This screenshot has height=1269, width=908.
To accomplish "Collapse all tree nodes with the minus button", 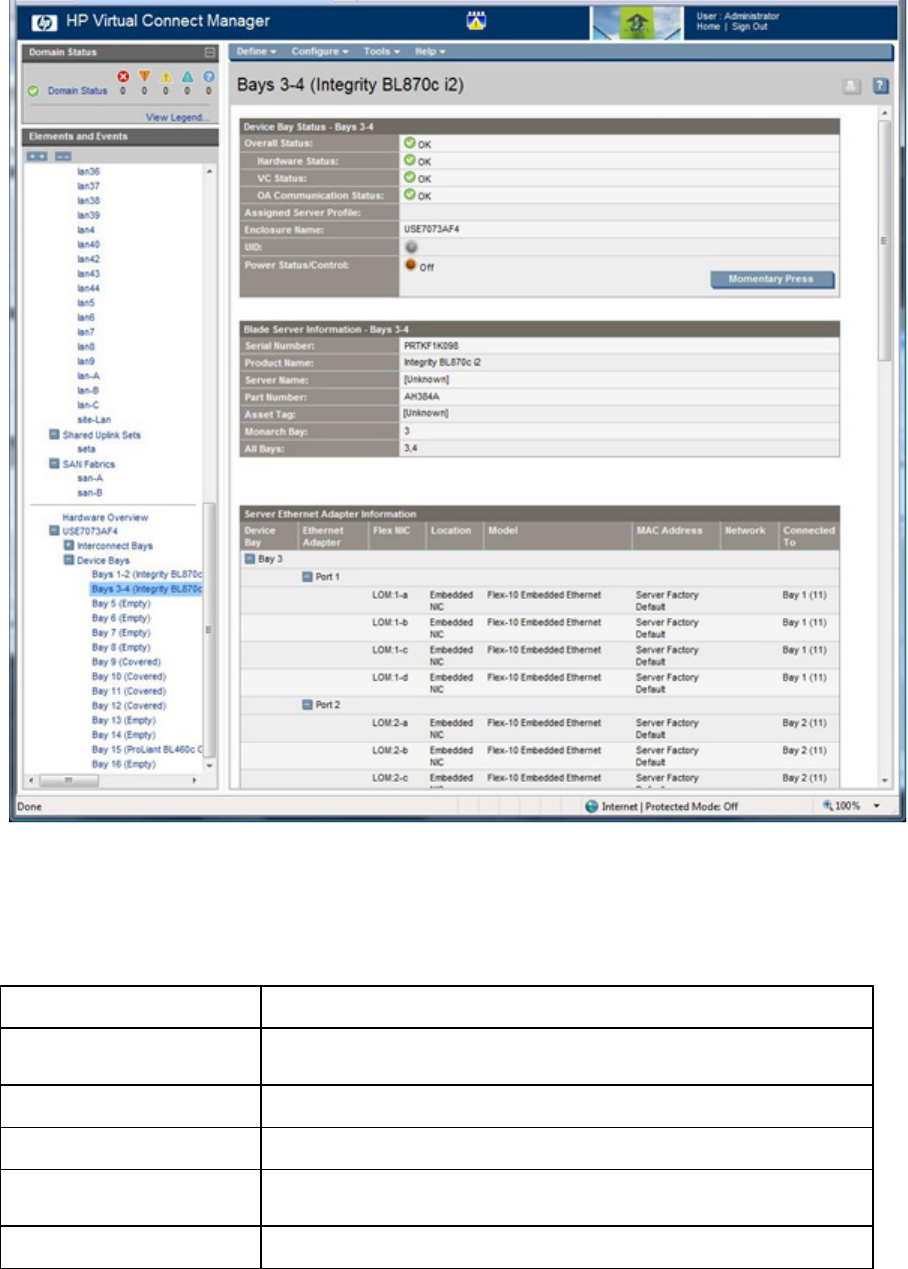I will point(62,157).
